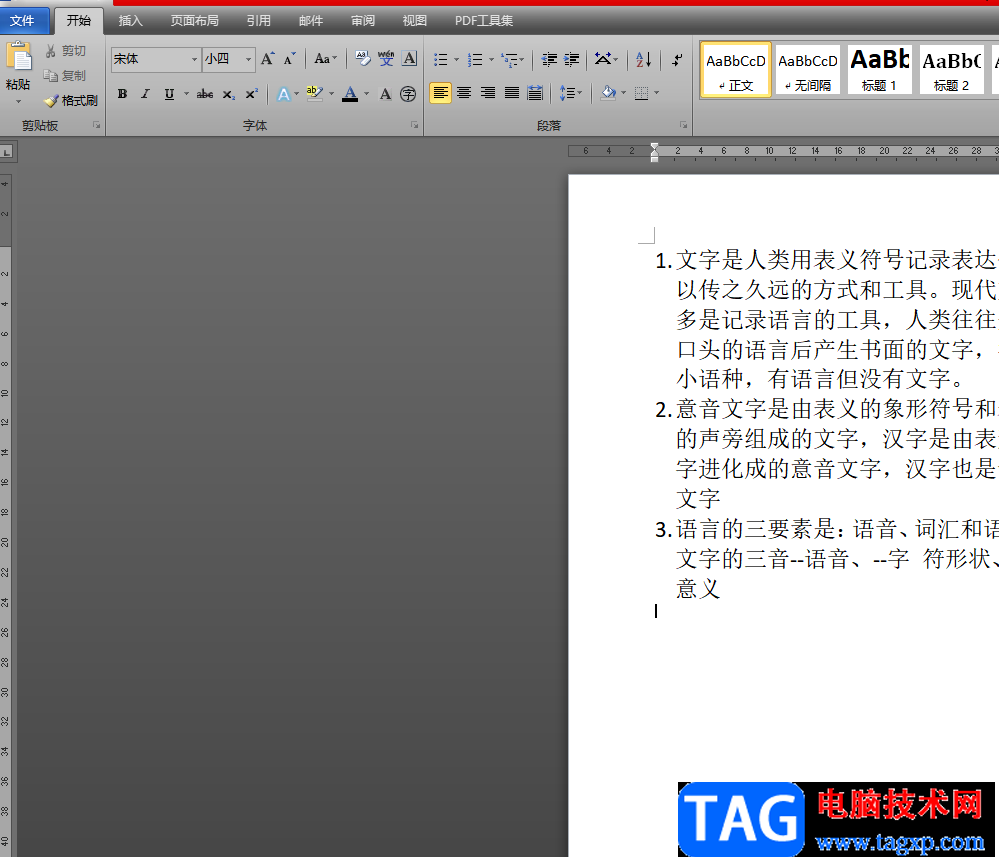Screen dimensions: 999x857
Task: Click the Borders icon
Action: point(642,94)
